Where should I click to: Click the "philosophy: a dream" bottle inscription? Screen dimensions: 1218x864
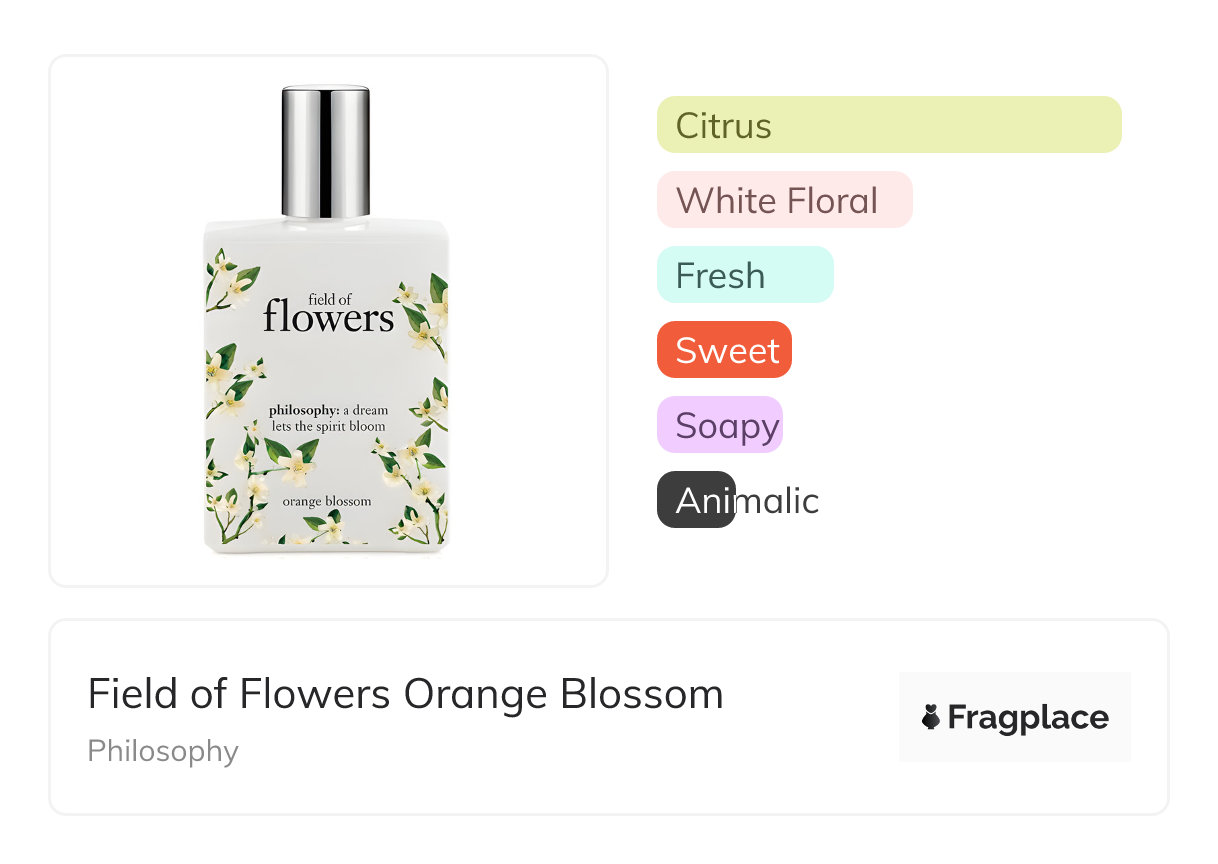pyautogui.click(x=328, y=410)
